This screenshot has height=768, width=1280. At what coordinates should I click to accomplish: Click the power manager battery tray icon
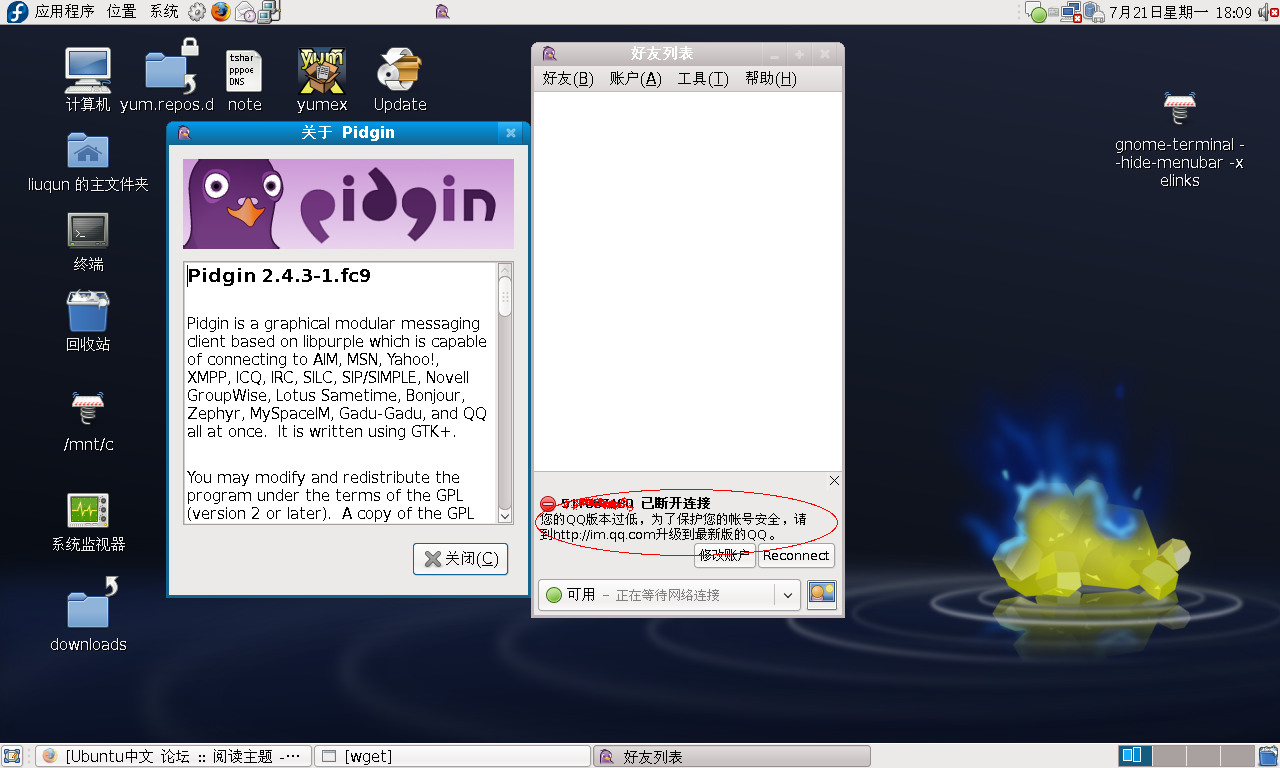tap(1094, 12)
